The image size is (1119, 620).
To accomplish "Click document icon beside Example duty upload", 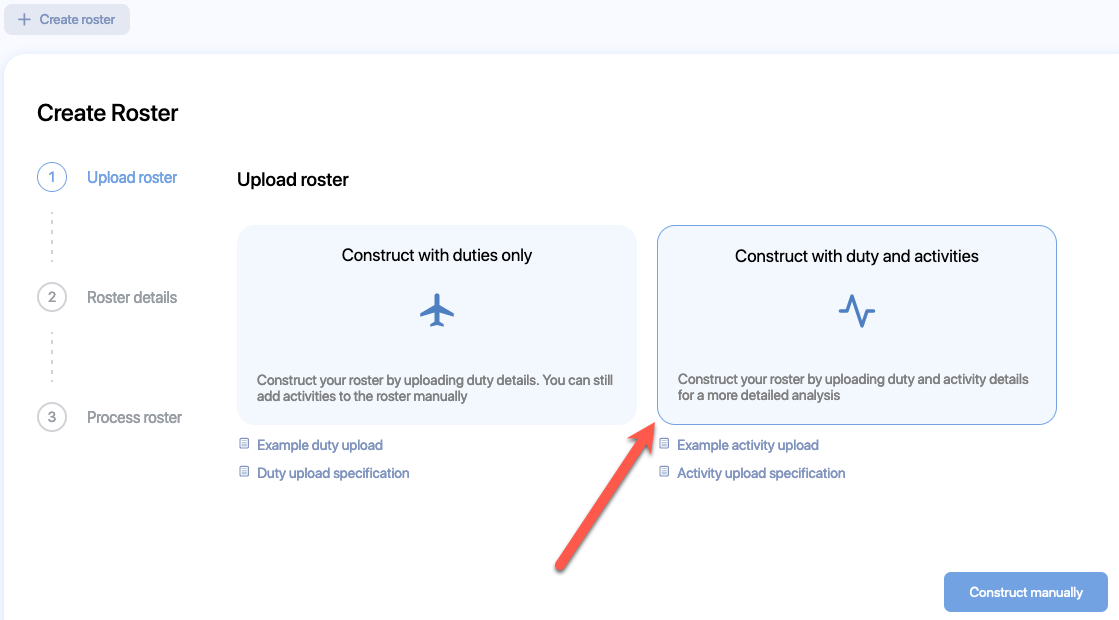I will [244, 444].
